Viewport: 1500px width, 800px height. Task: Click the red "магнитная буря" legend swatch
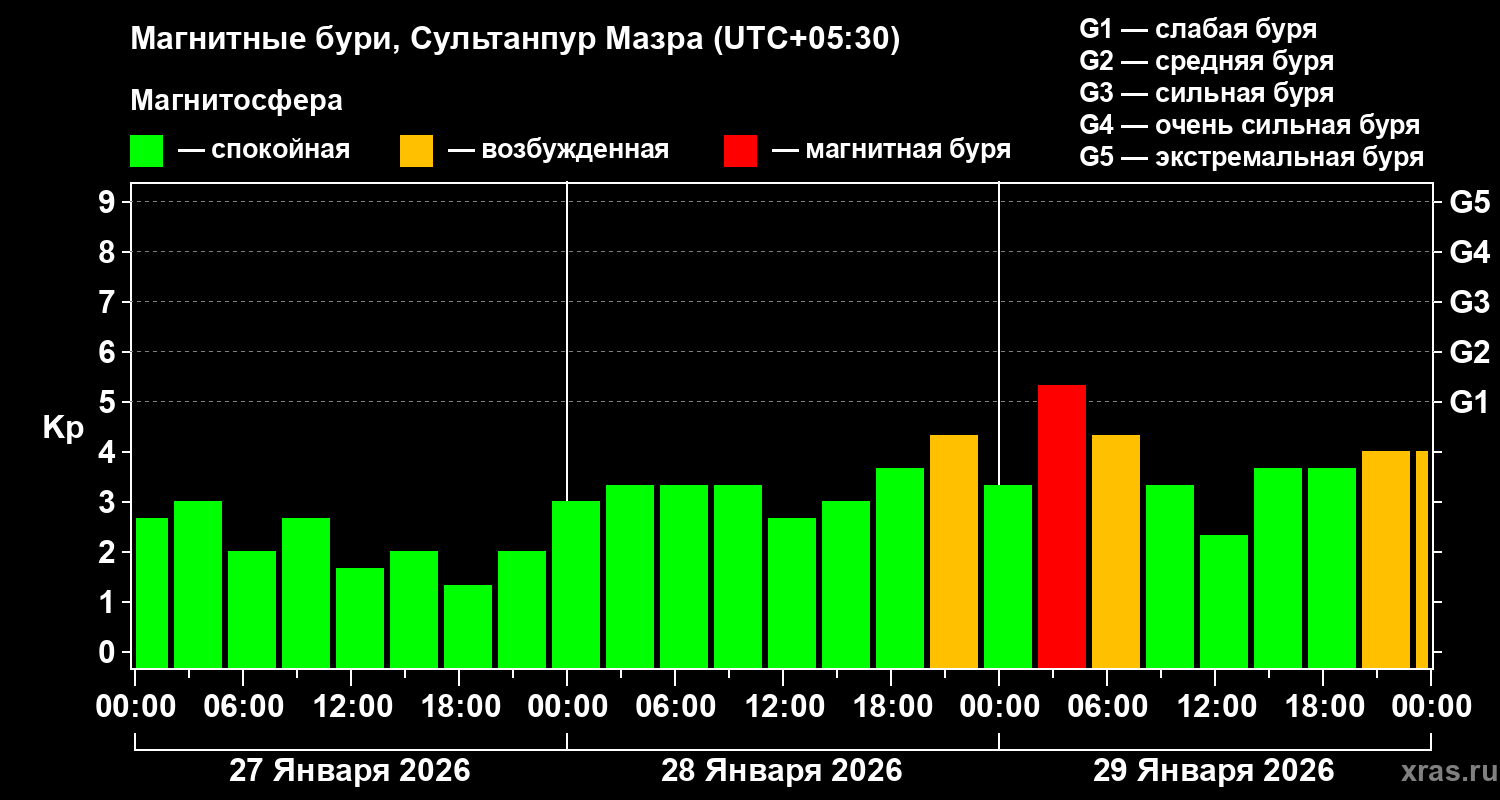coord(740,151)
